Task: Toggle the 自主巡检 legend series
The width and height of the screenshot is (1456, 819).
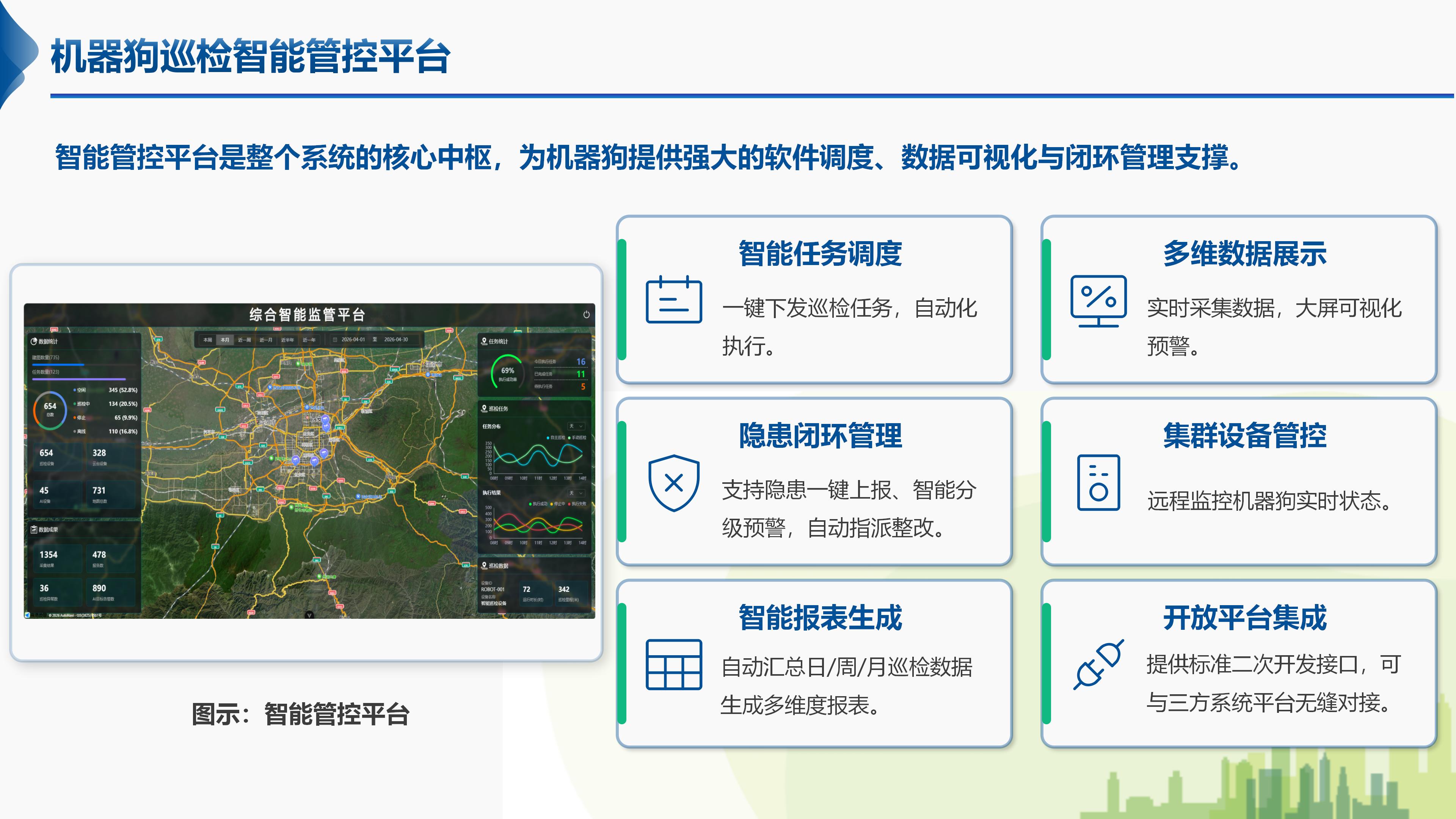Action: 555,438
